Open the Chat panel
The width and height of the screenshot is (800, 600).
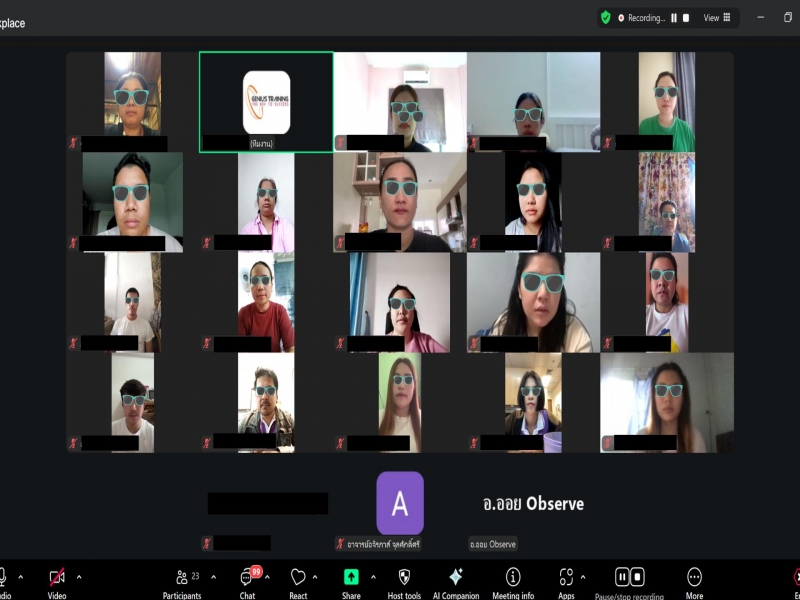pyautogui.click(x=246, y=578)
